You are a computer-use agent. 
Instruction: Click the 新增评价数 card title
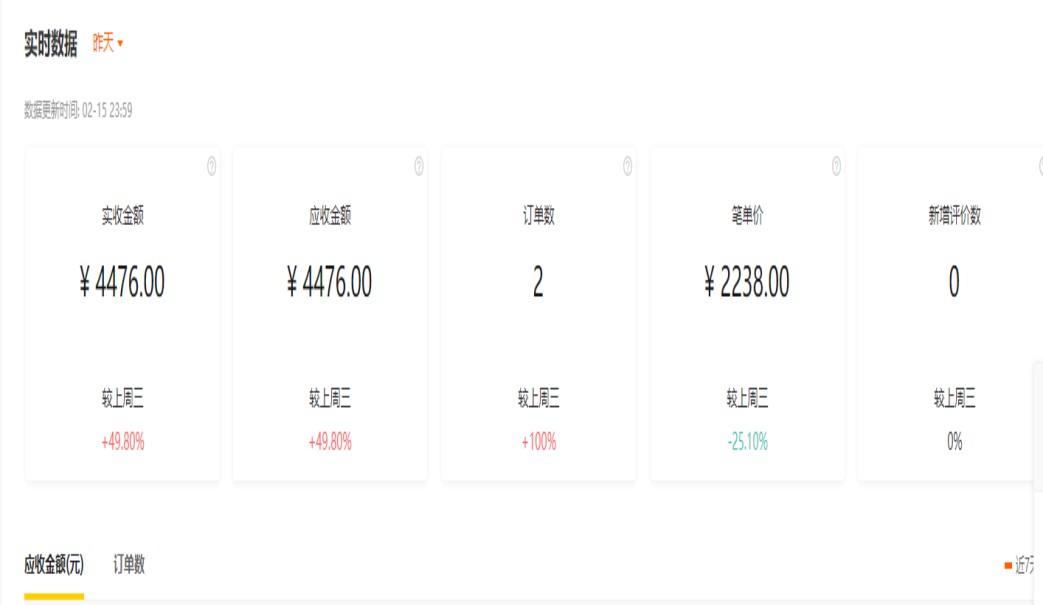954,216
